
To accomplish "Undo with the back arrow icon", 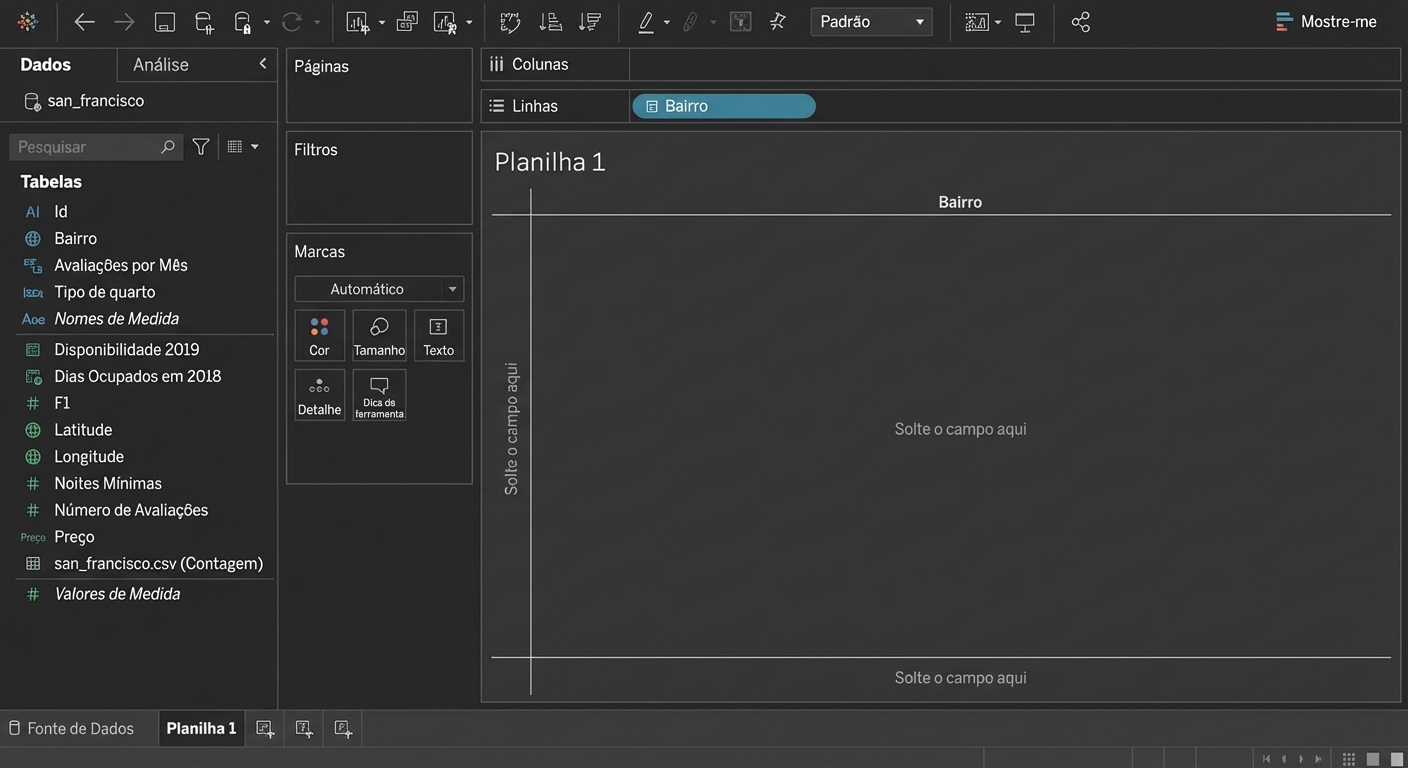I will pyautogui.click(x=85, y=22).
